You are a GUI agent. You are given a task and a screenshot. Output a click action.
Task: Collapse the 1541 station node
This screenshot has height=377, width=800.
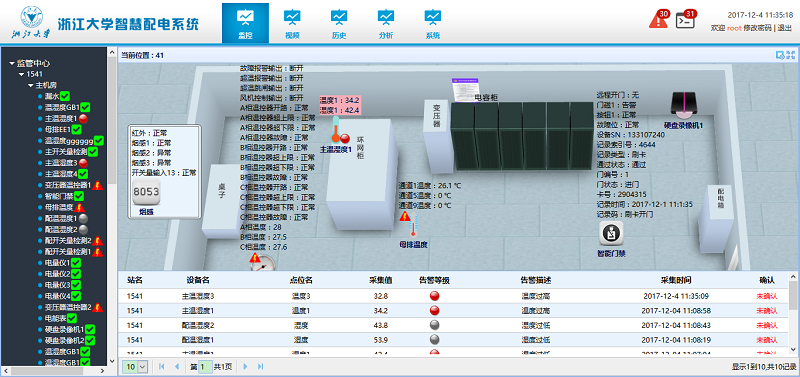pyautogui.click(x=21, y=74)
